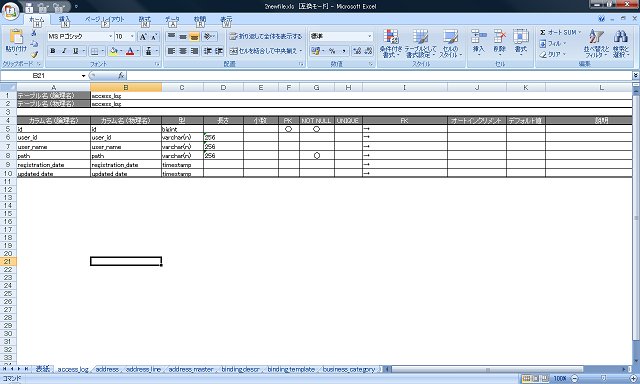Viewport: 640px width, 384px height.
Task: Expand the formula bar
Action: click(636, 75)
